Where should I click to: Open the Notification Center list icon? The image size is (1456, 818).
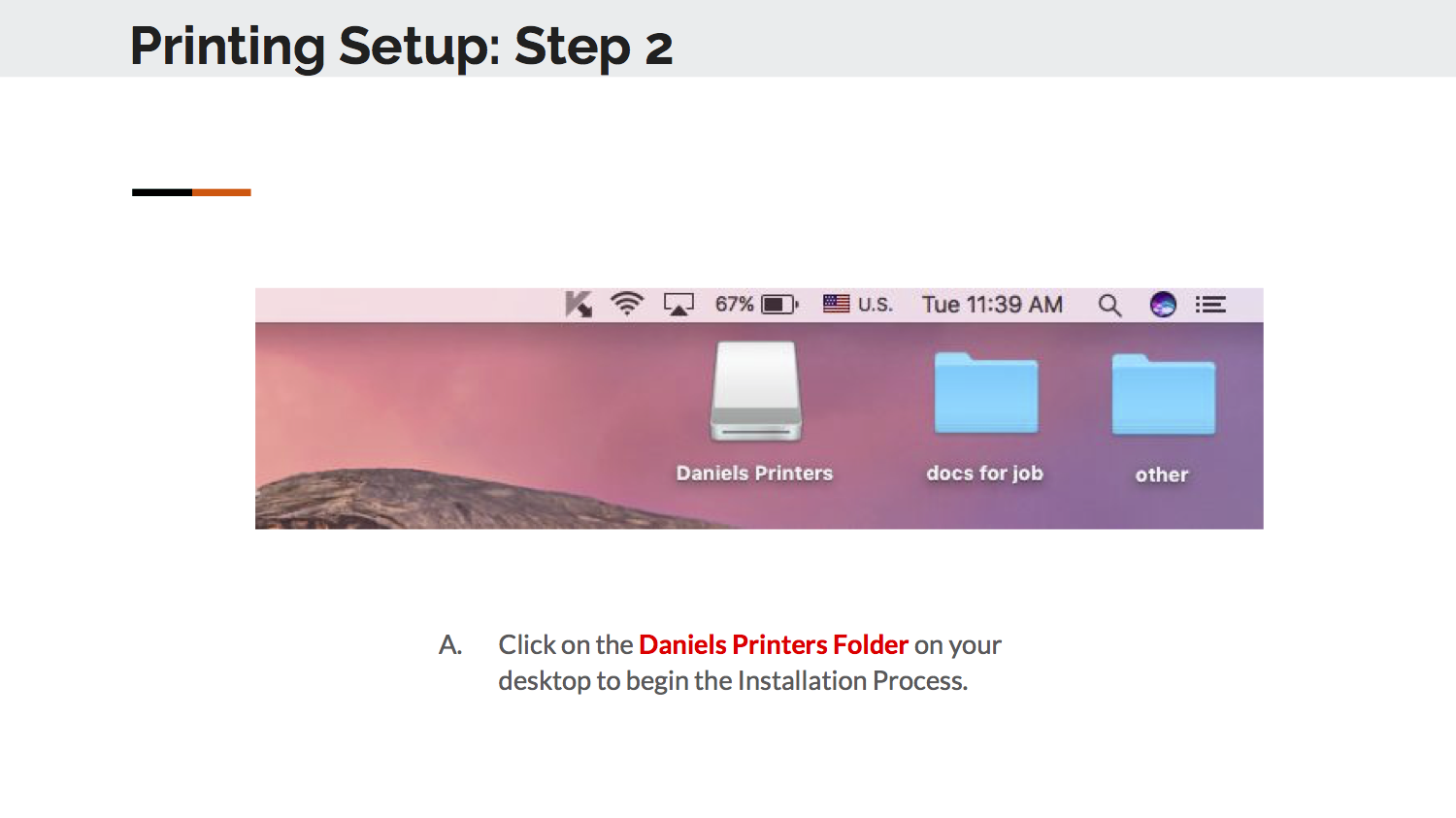pos(1210,305)
